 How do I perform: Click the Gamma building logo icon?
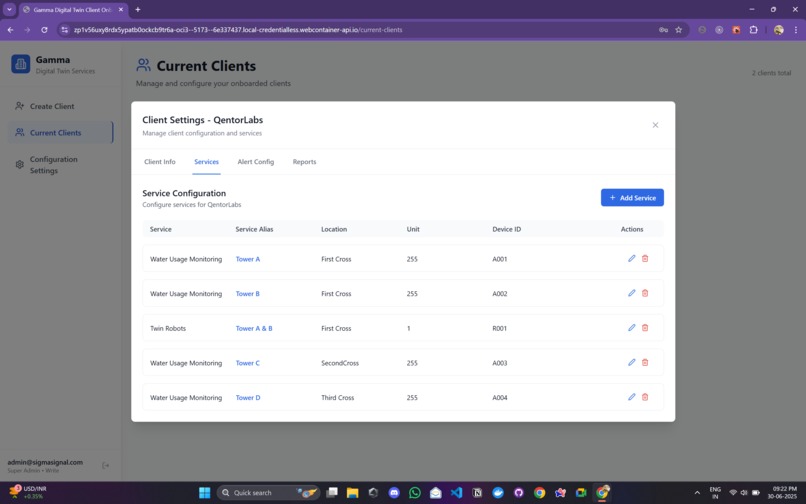coord(21,64)
